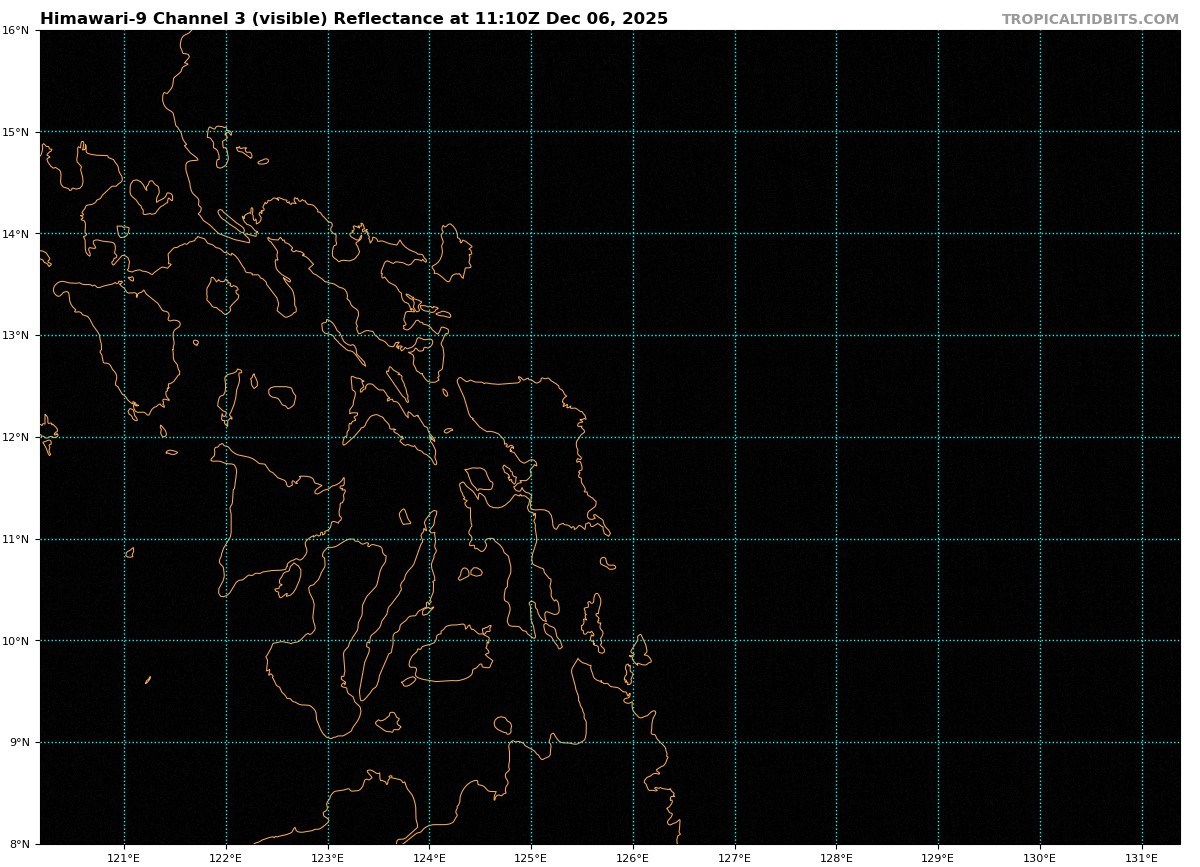This screenshot has width=1200, height=867.
Task: Click the 16°N latitude axis label
Action: [x=15, y=31]
